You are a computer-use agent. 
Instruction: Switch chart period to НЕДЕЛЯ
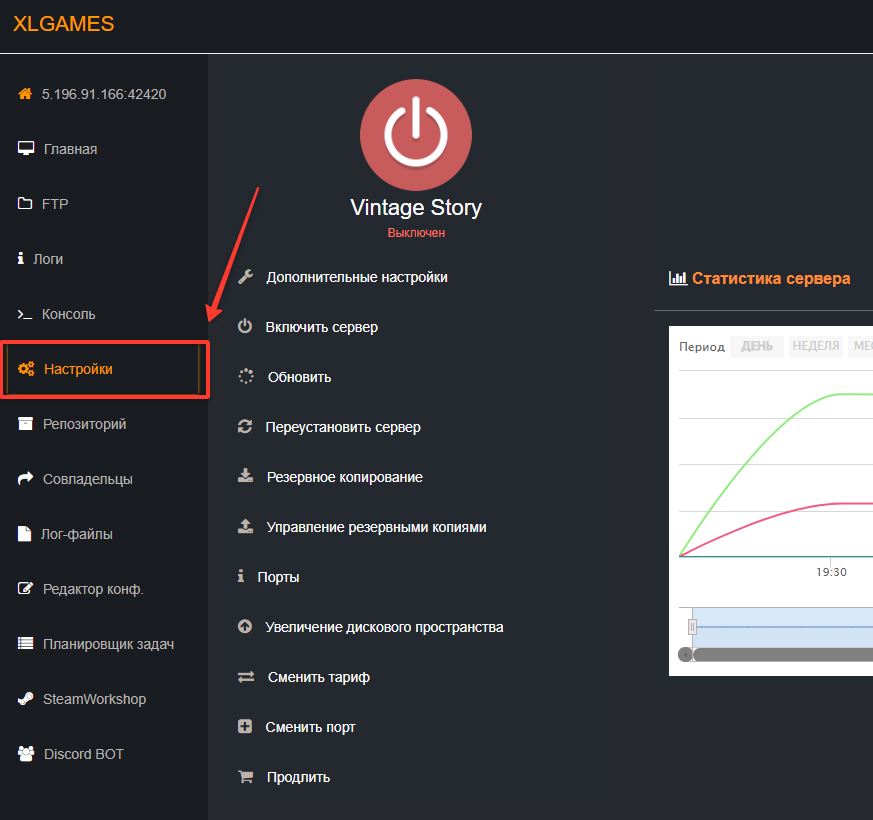click(x=815, y=347)
